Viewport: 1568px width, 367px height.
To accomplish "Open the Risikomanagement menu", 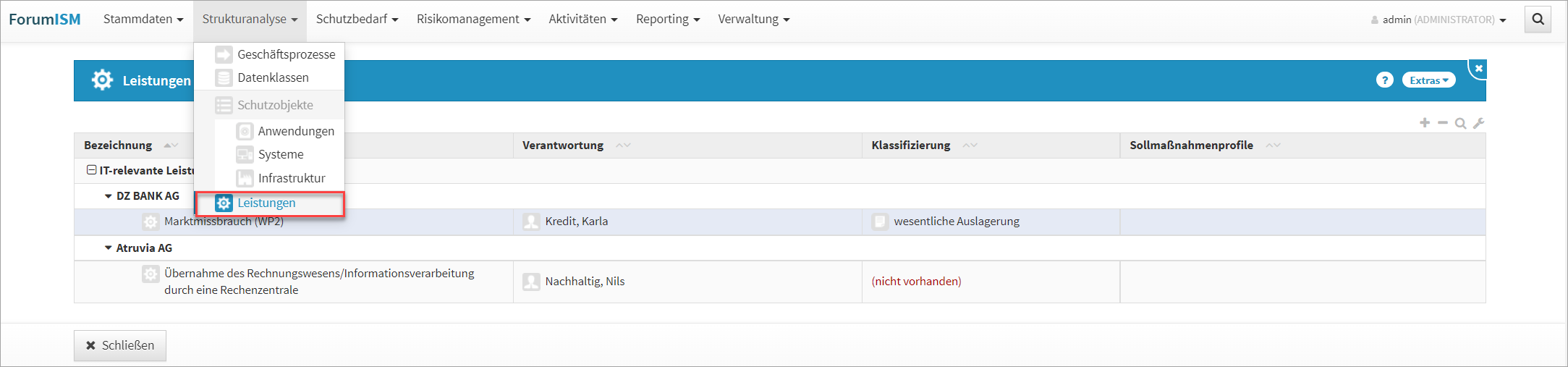I will click(473, 20).
